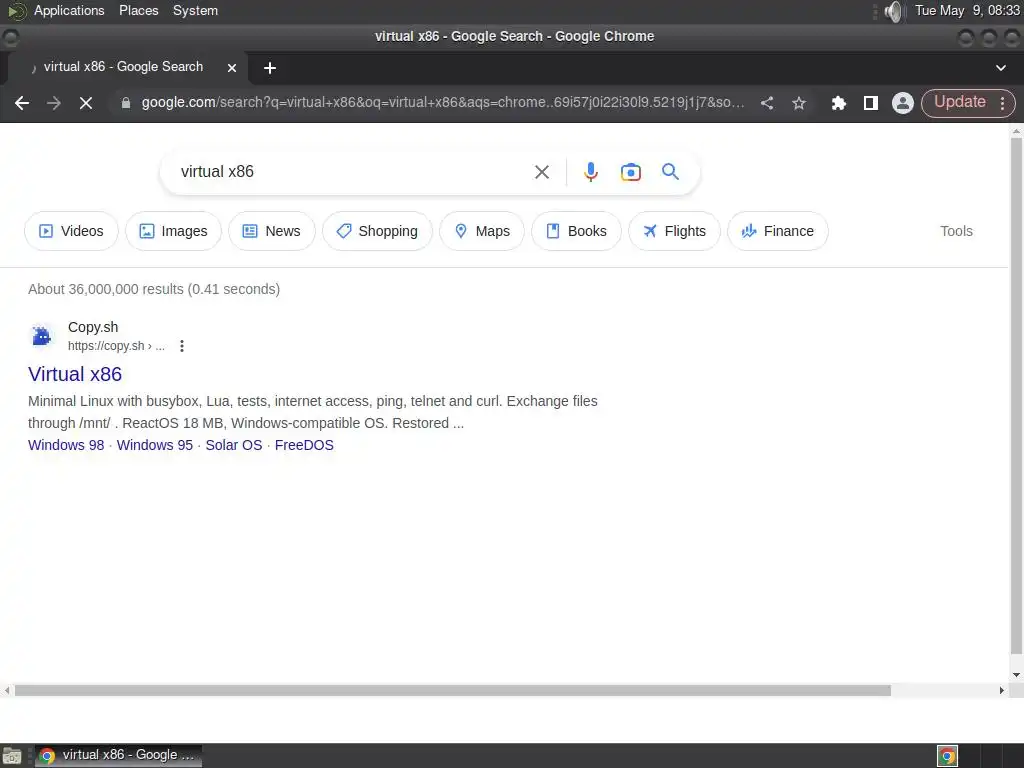Share this page from address bar
The height and width of the screenshot is (768, 1024).
click(x=767, y=103)
